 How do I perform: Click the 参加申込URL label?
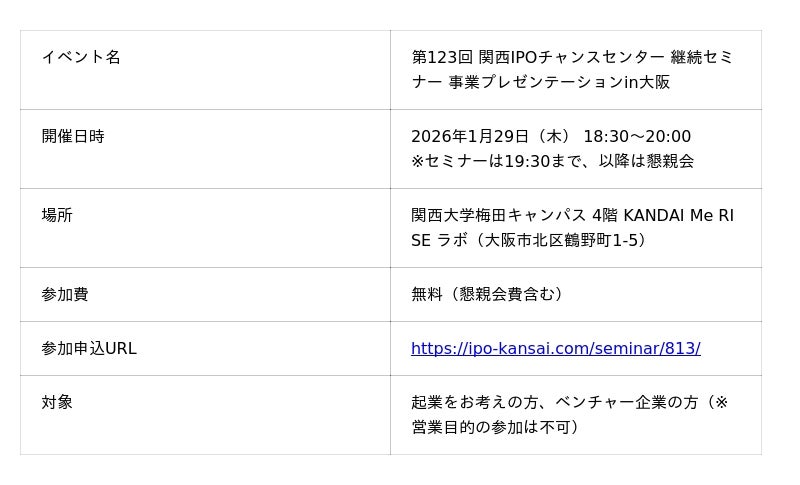click(89, 348)
